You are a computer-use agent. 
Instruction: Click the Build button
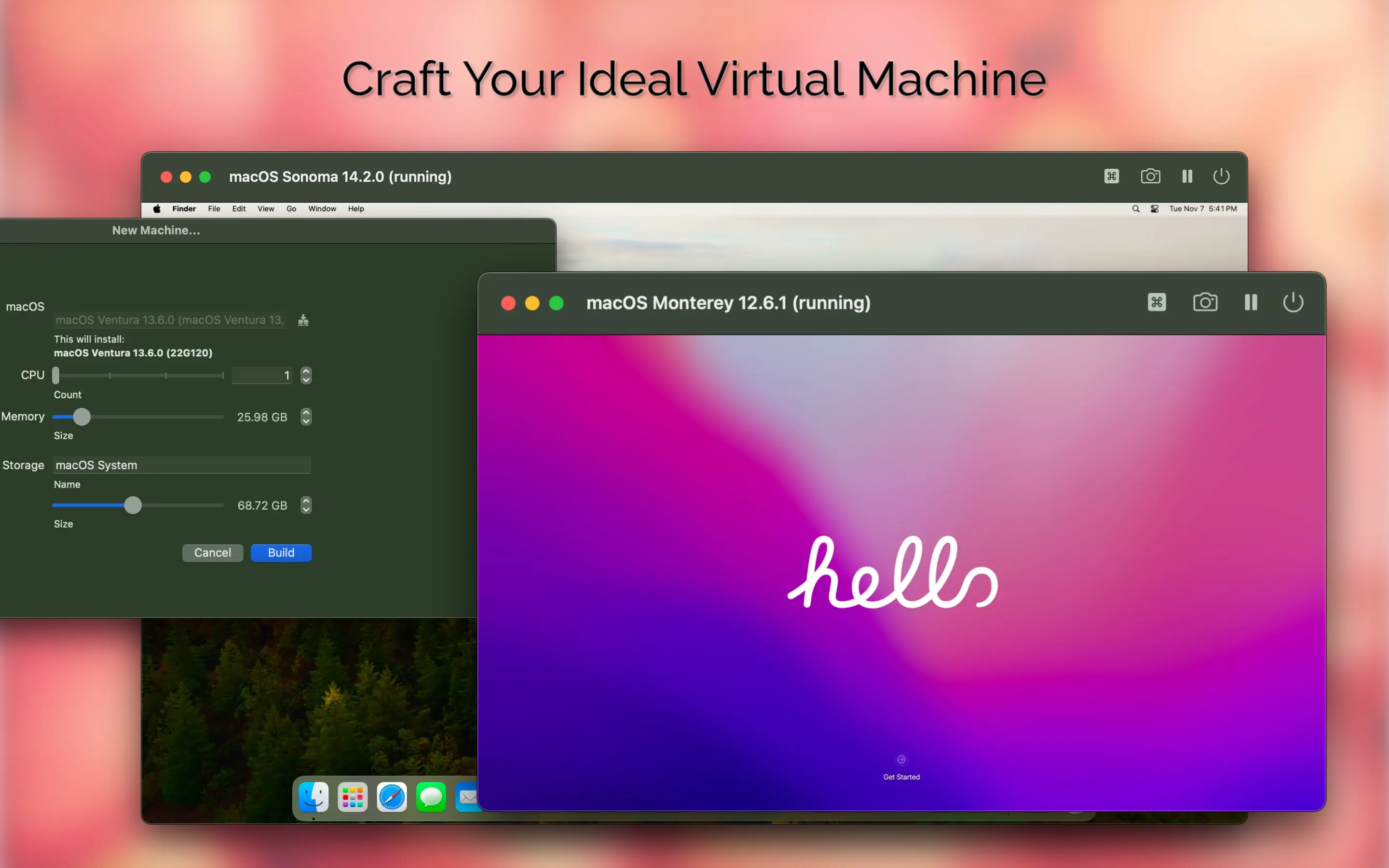281,553
